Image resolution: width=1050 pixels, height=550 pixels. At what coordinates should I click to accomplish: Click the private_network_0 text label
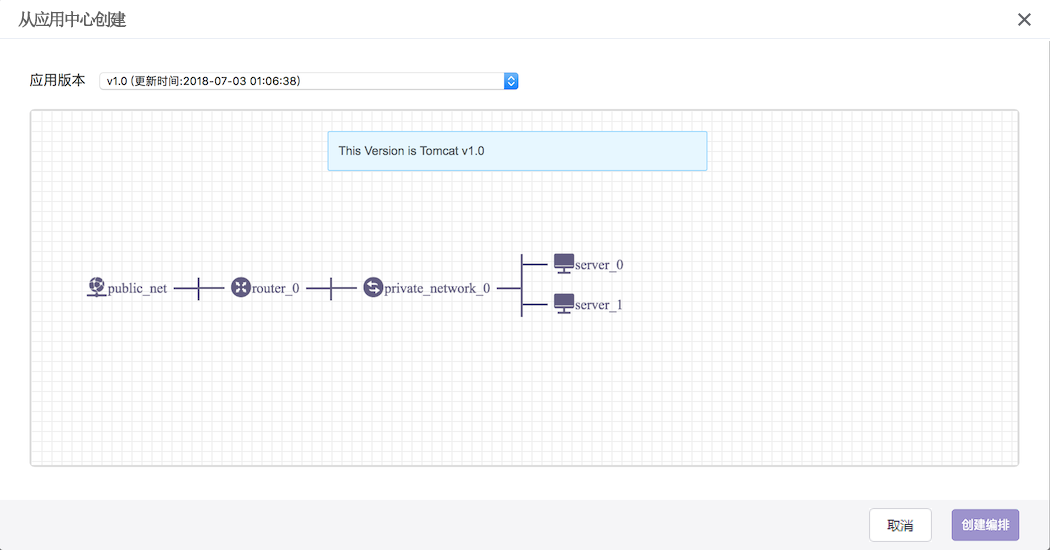437,289
